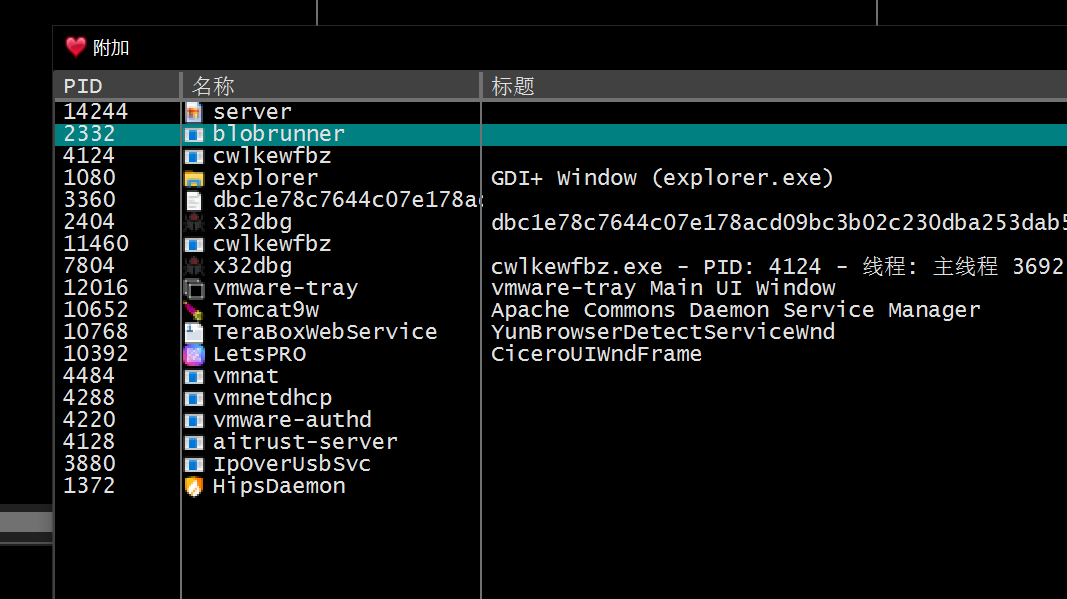Click PID cell 1080
The height and width of the screenshot is (599, 1067).
pyautogui.click(x=89, y=178)
